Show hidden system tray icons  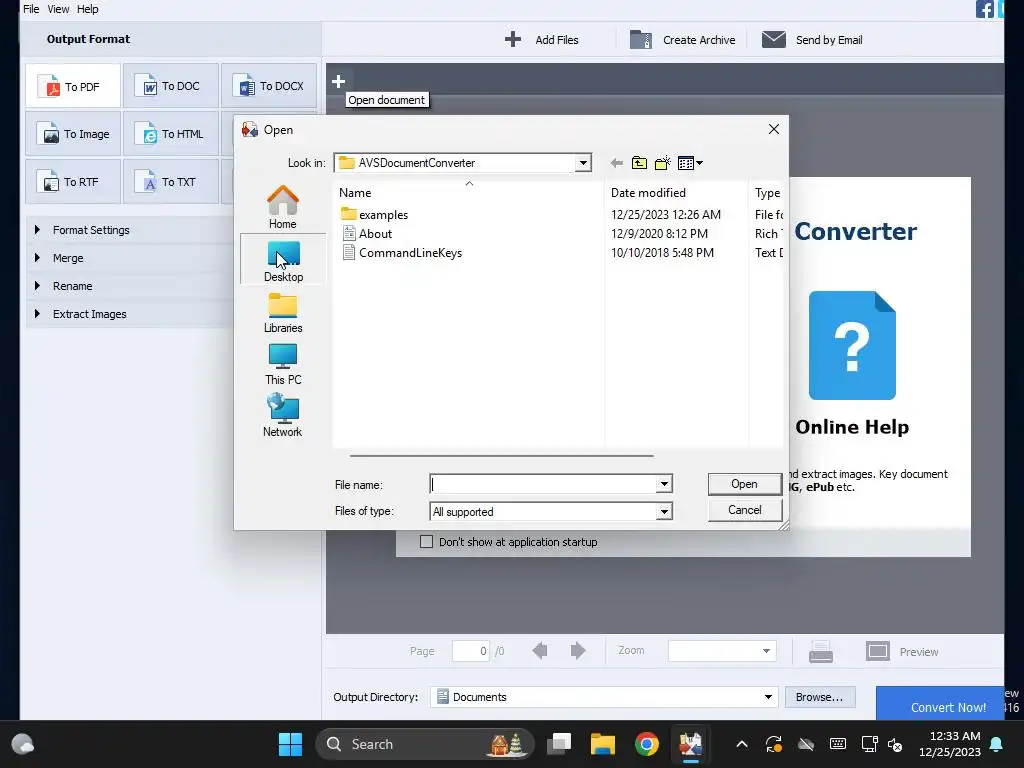742,744
